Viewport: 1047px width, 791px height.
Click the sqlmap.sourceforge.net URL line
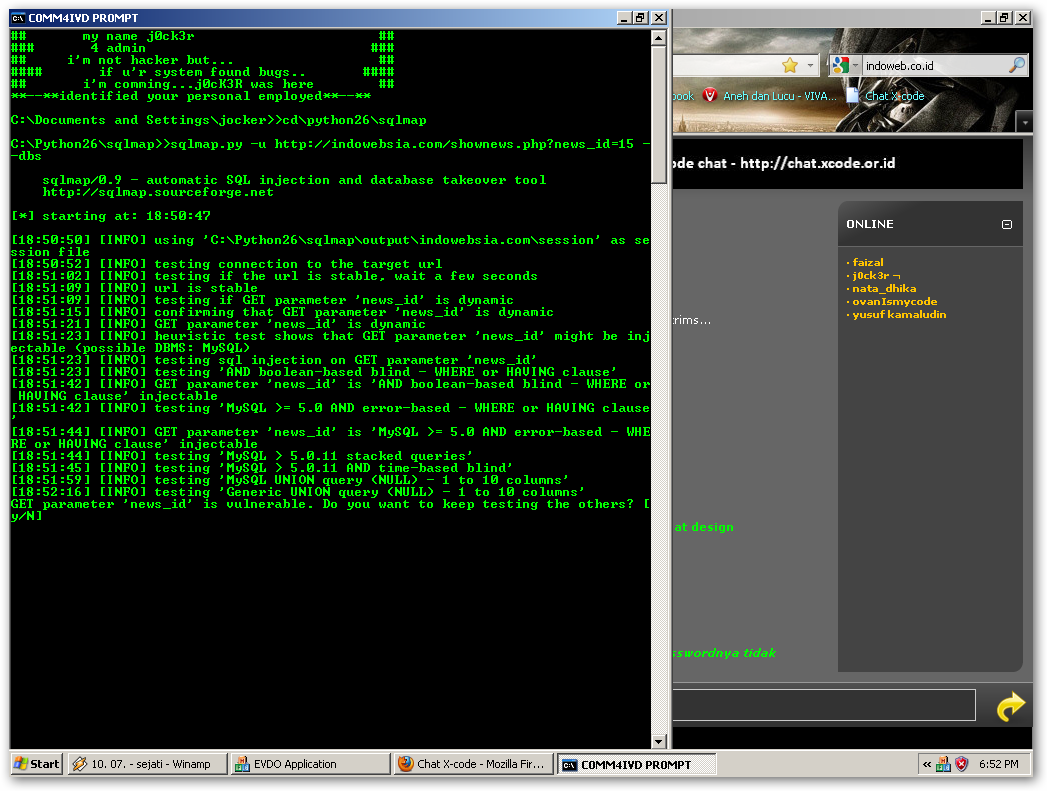[158, 192]
